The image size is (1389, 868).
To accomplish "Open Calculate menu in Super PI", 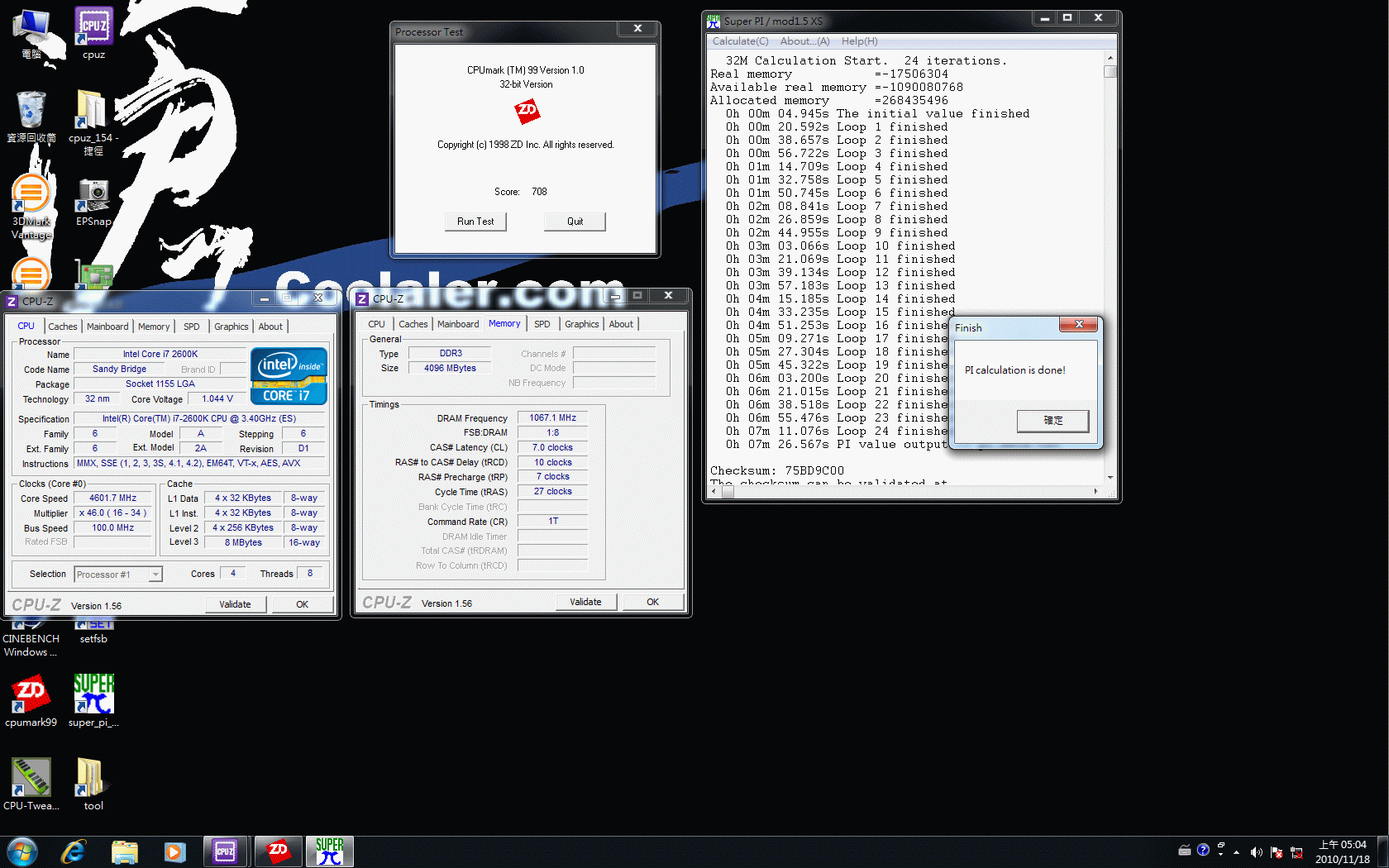I will click(740, 41).
